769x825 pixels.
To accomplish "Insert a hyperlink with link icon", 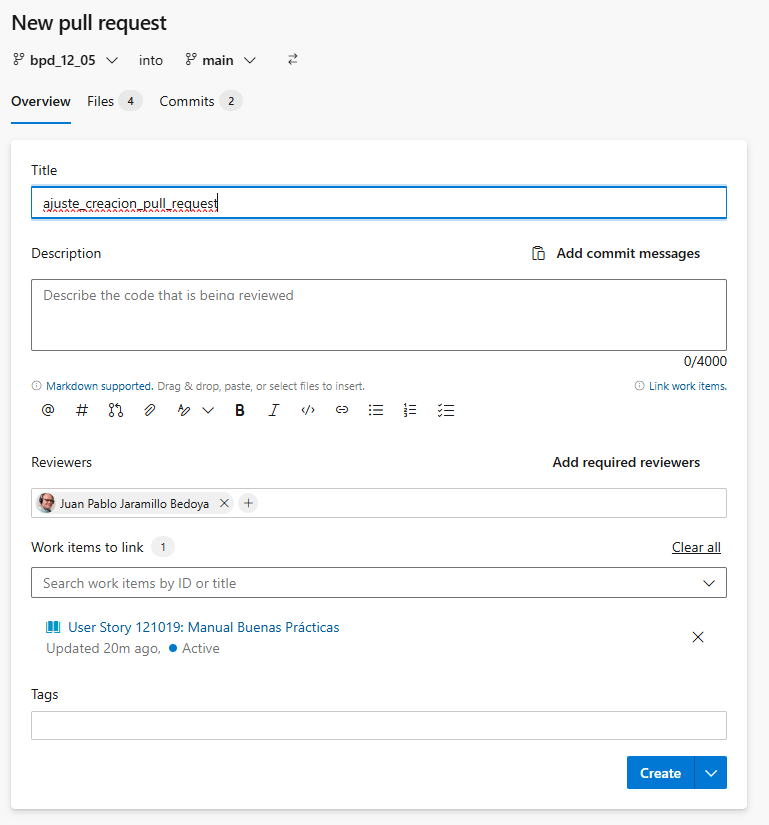I will point(342,410).
